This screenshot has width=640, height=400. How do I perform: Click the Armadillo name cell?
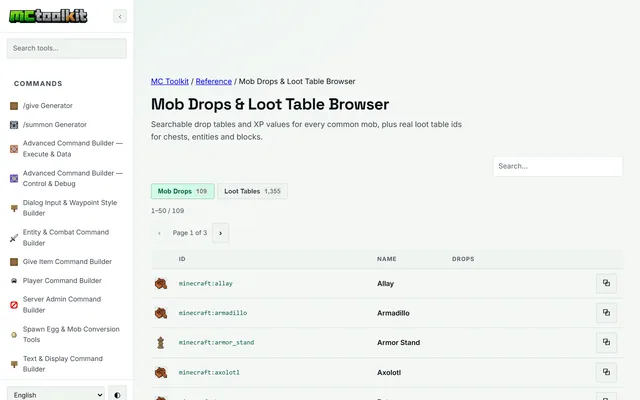pos(393,313)
